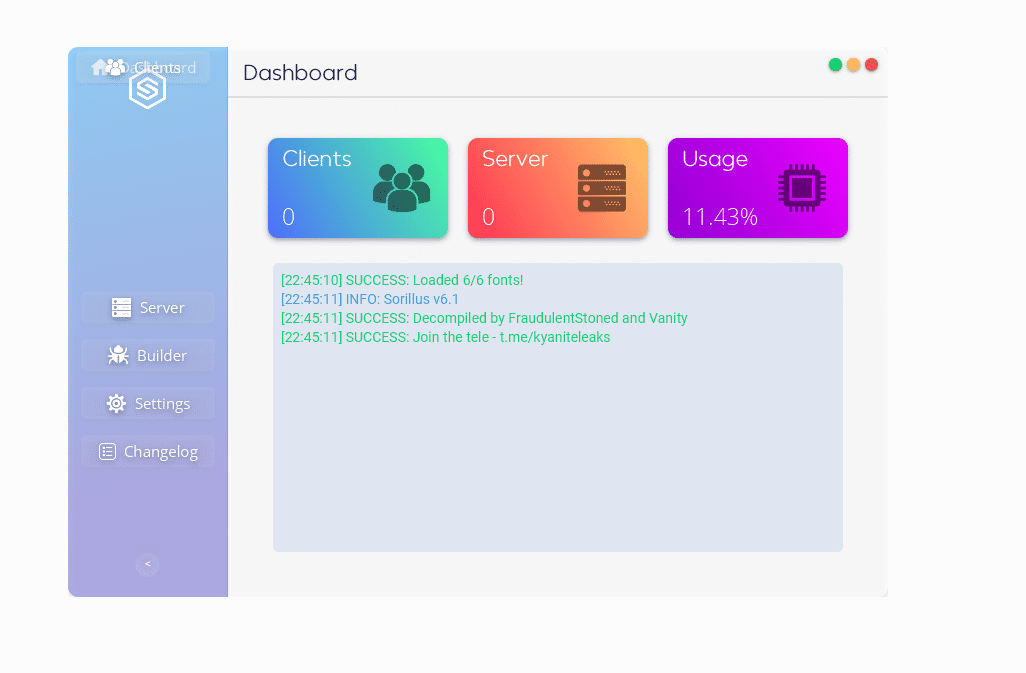
Task: Click the Usage 11.43% percentage readout
Action: pyautogui.click(x=720, y=216)
